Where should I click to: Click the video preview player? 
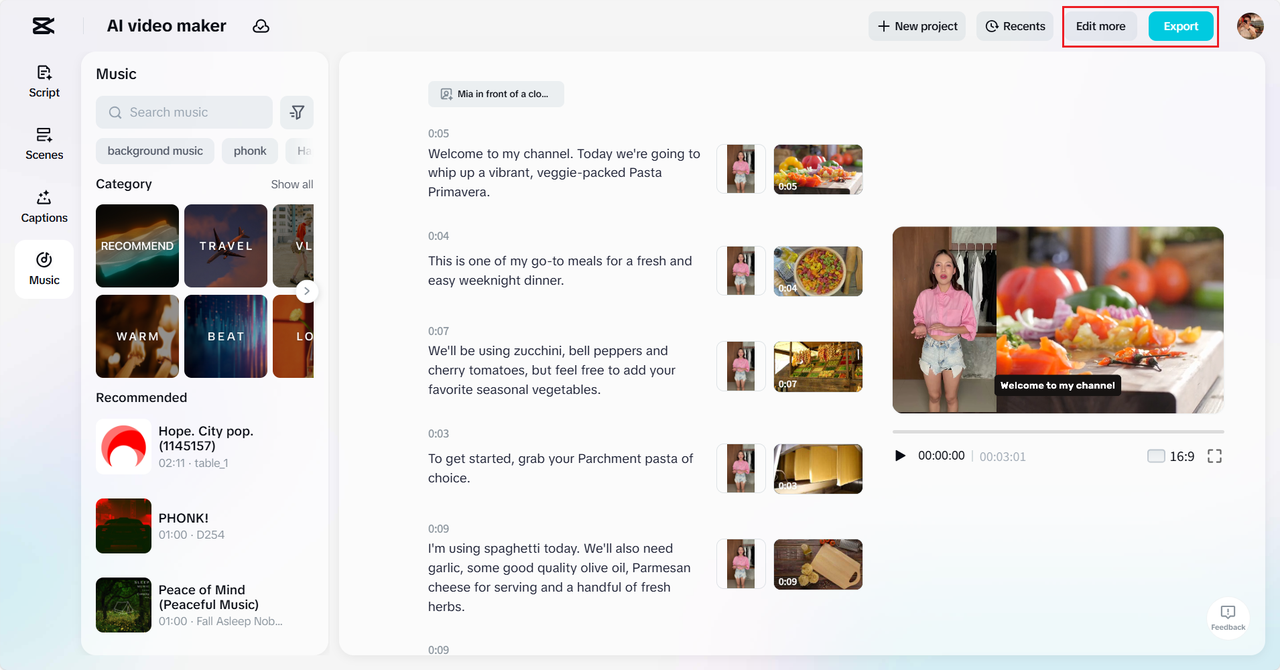1058,320
